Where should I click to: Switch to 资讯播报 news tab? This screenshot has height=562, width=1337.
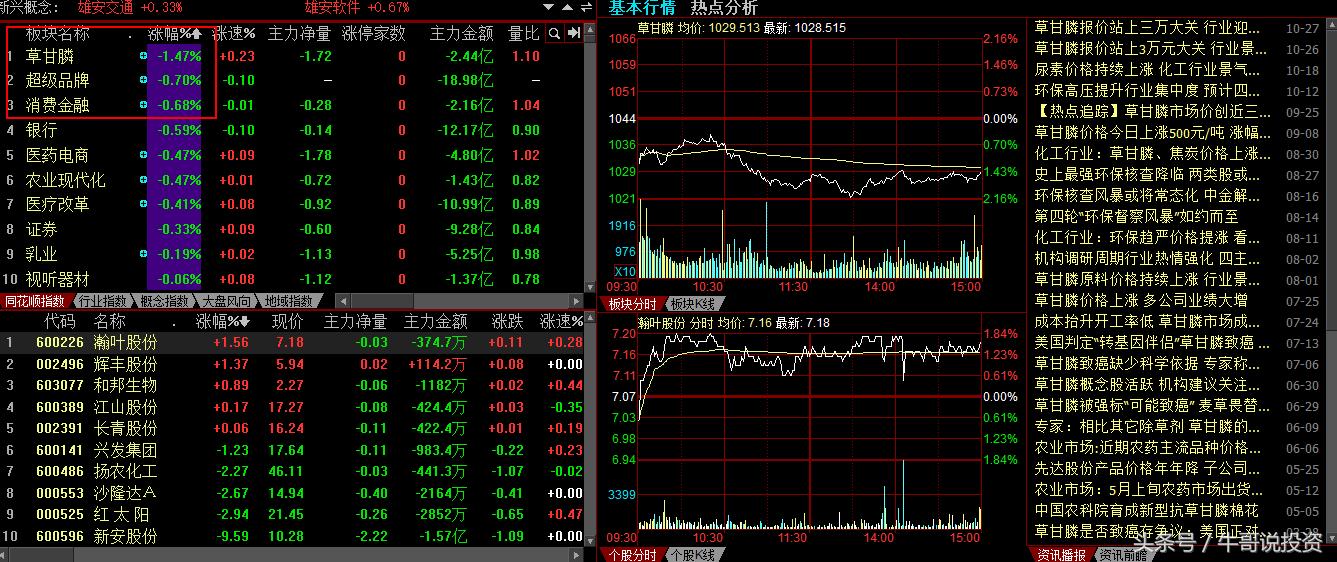tap(1062, 555)
